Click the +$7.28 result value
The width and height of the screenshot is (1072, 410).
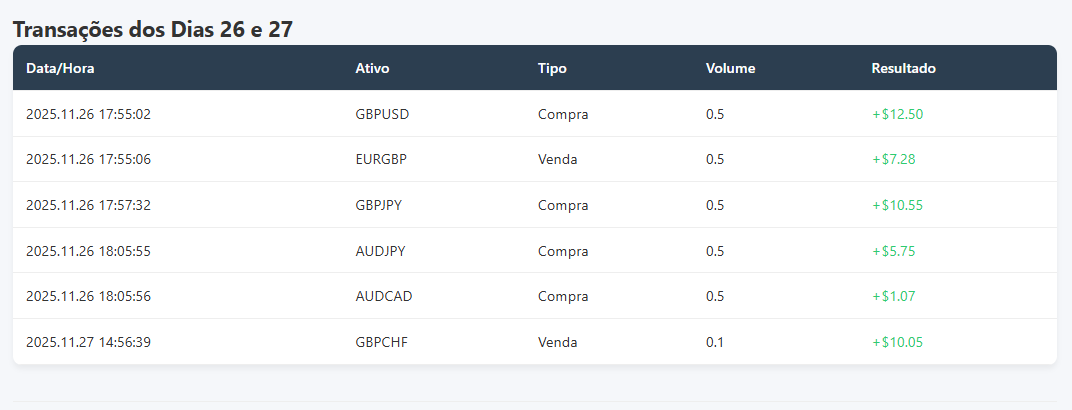click(x=894, y=159)
